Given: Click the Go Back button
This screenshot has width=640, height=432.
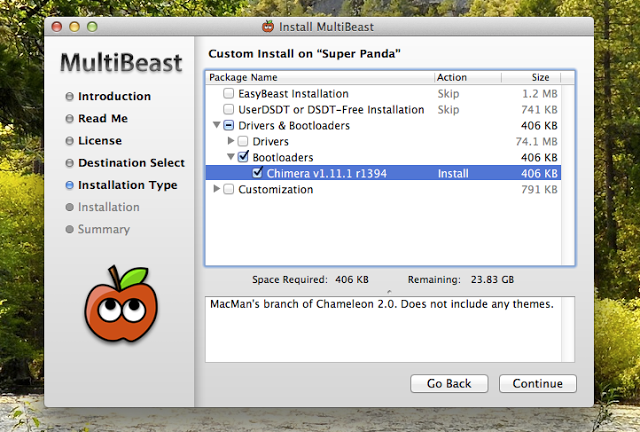Looking at the screenshot, I should [449, 383].
